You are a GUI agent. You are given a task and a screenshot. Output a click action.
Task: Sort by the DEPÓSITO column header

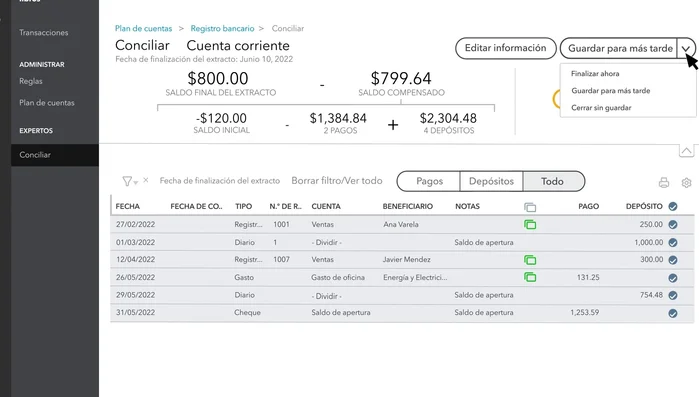tap(644, 206)
